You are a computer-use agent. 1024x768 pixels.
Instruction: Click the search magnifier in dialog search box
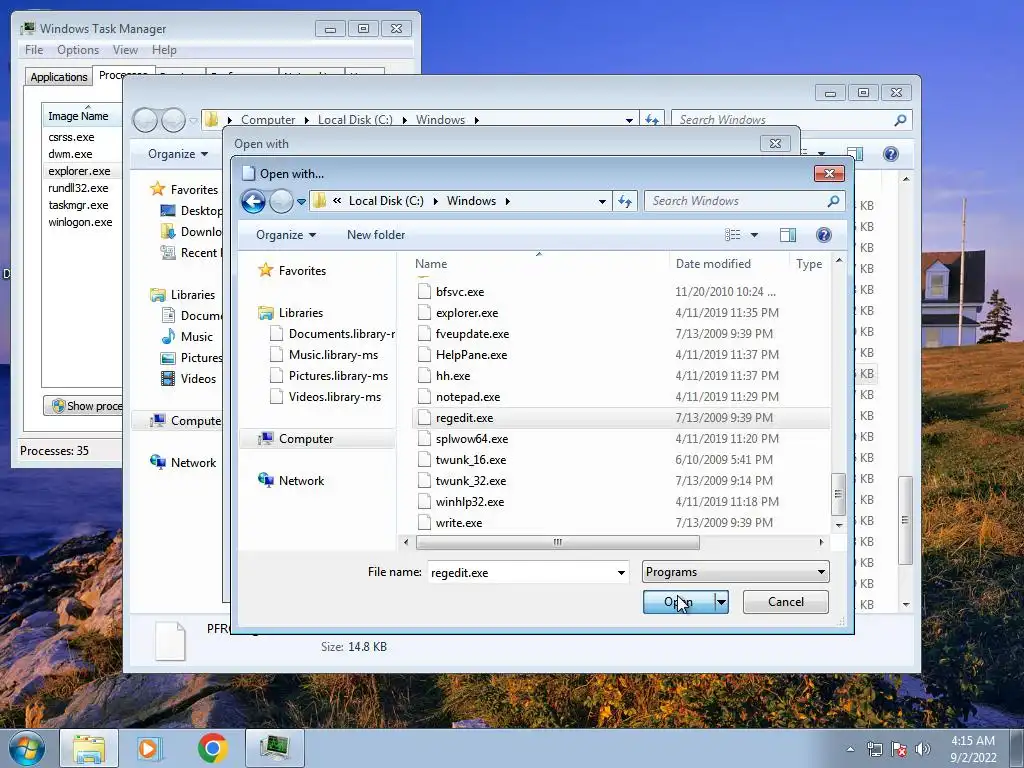tap(833, 201)
